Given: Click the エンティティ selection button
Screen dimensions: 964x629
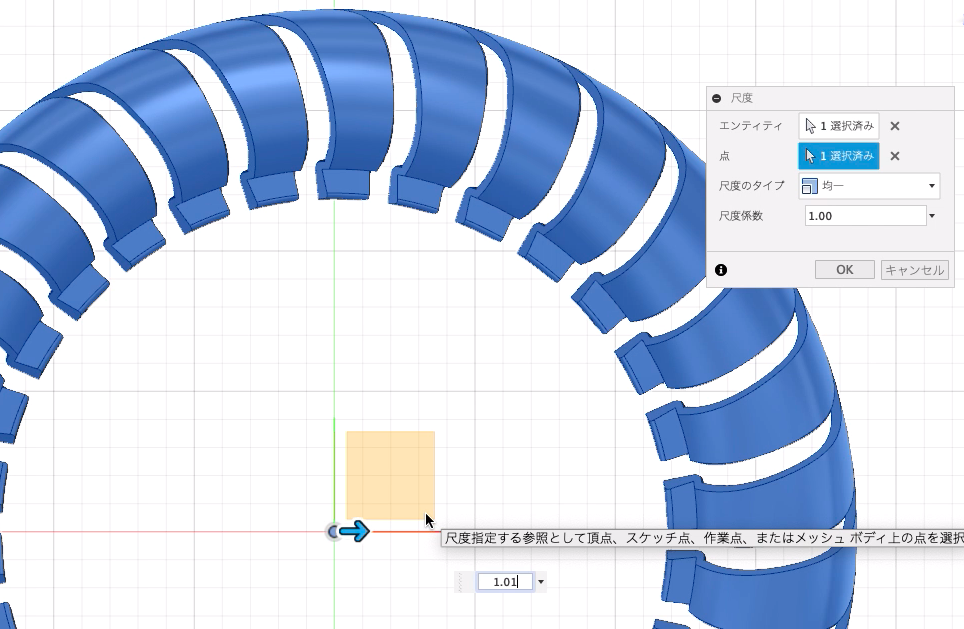Looking at the screenshot, I should (x=839, y=126).
